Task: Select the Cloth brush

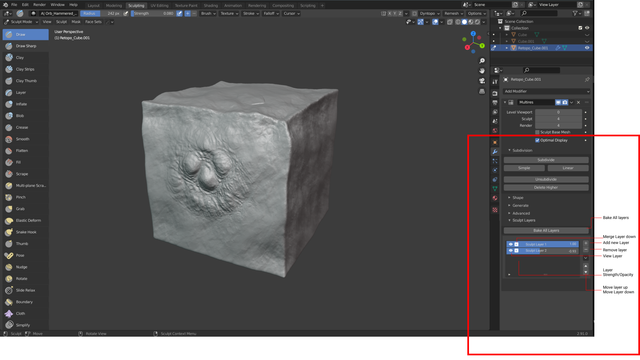Action: click(x=25, y=313)
